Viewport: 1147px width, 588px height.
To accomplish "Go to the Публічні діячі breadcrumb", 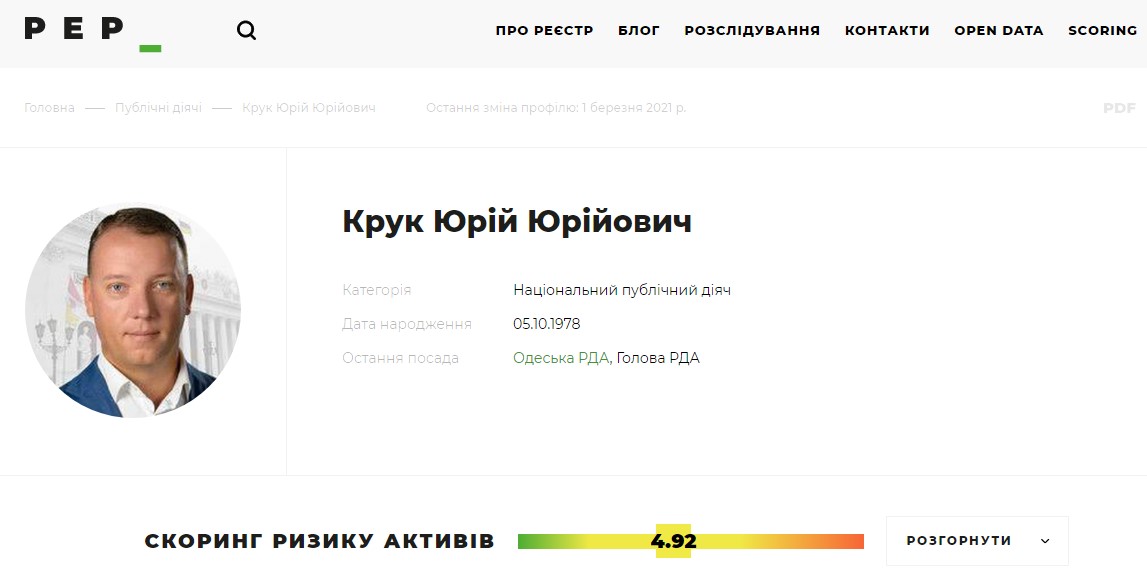I will pos(158,108).
